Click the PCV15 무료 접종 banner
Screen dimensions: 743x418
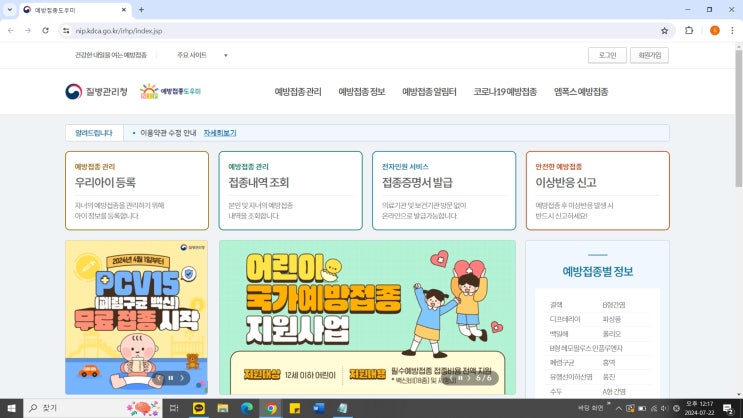coord(136,317)
